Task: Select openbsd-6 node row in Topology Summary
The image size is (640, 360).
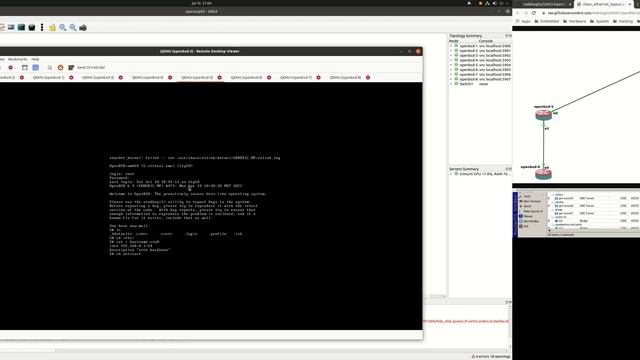Action: tap(480, 70)
